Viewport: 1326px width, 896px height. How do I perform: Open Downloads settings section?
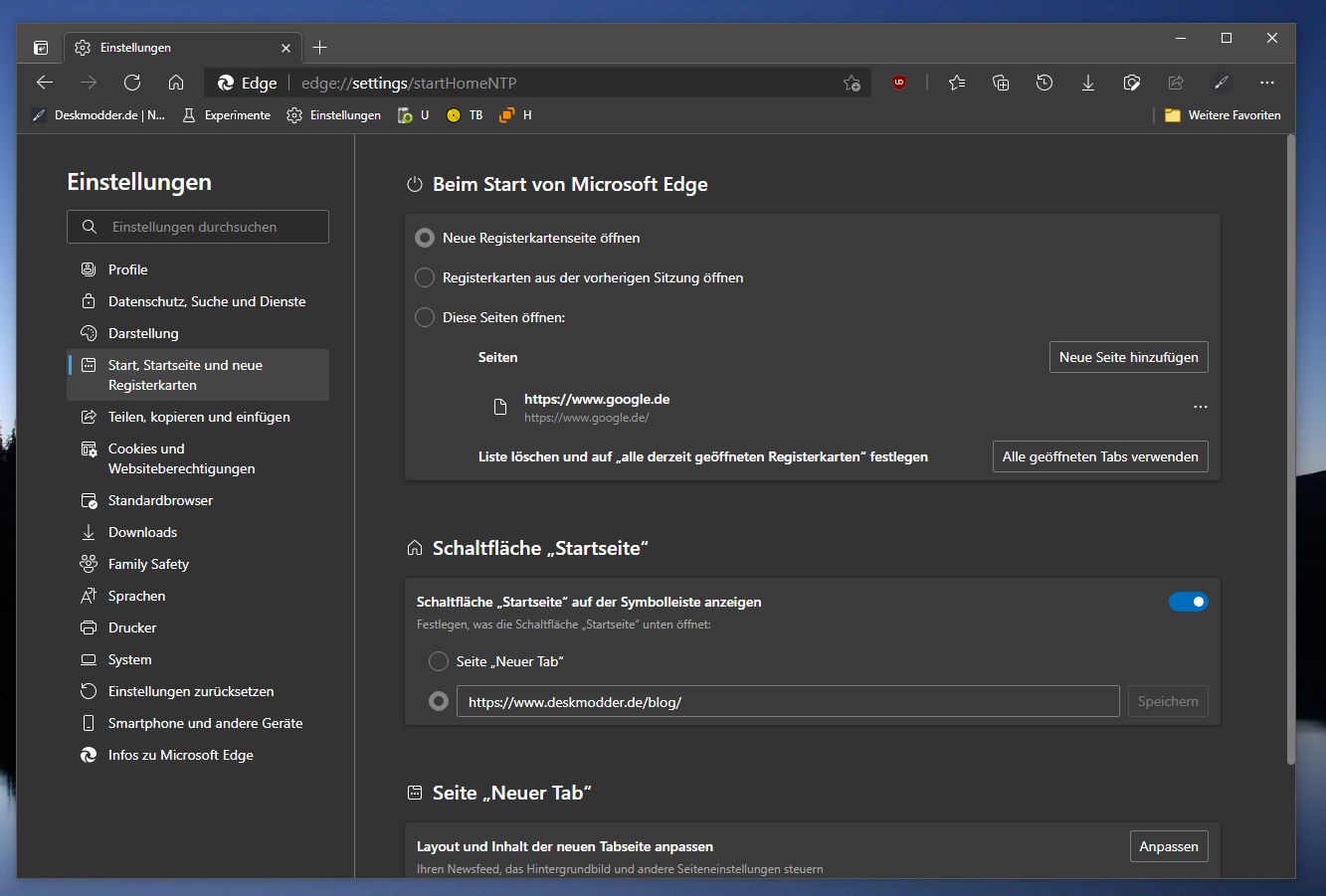pos(198,532)
